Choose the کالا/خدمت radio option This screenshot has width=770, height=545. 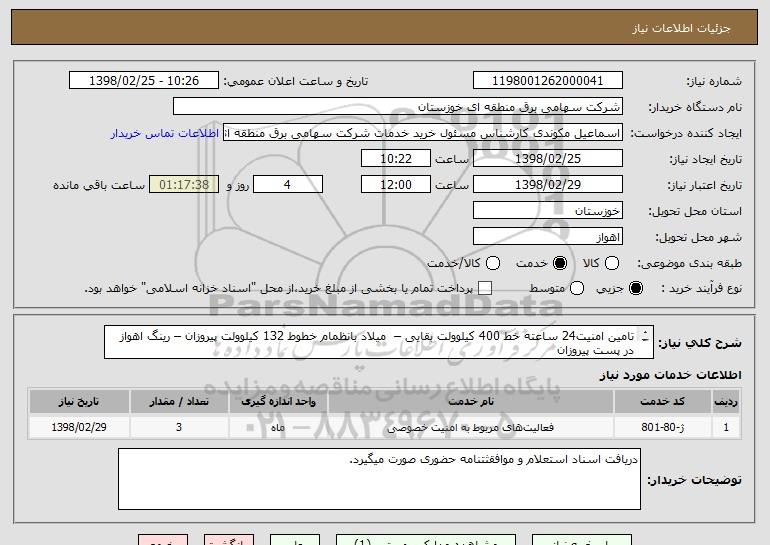pos(491,263)
